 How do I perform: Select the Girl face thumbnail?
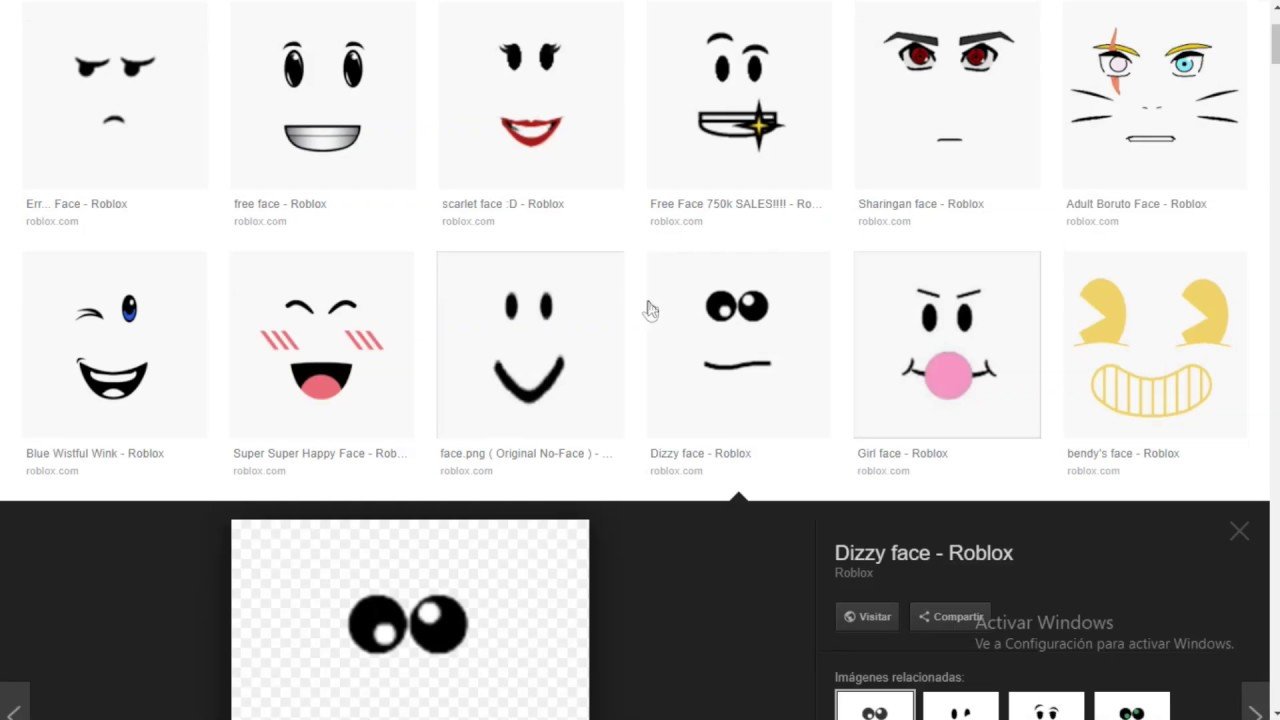click(x=947, y=345)
